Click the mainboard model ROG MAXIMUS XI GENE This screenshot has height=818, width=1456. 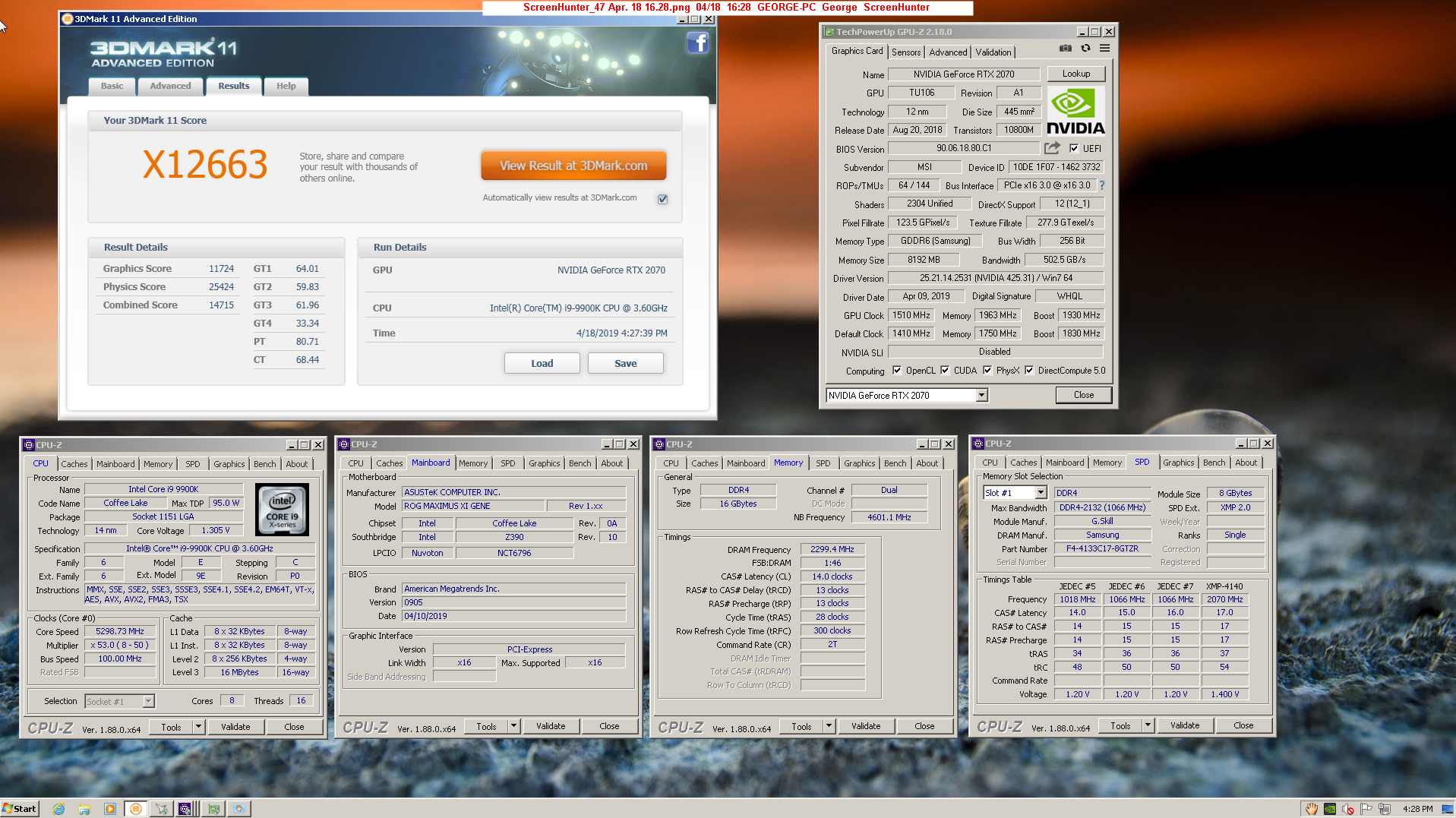[474, 506]
